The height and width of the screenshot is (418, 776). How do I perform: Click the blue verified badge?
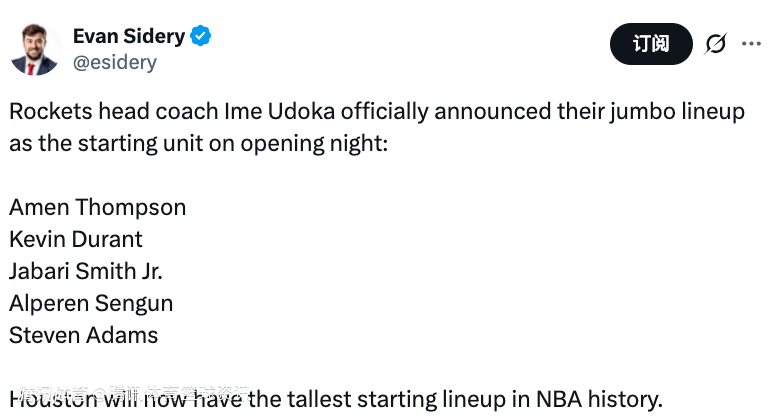[x=201, y=36]
